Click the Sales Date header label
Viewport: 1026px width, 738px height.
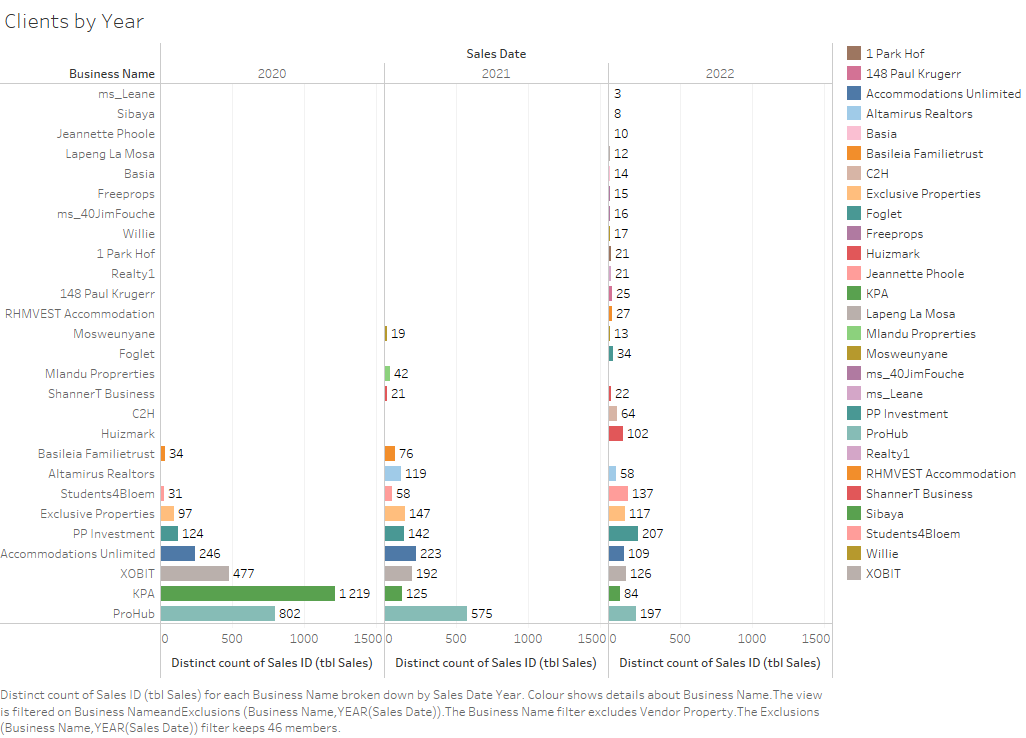[496, 54]
